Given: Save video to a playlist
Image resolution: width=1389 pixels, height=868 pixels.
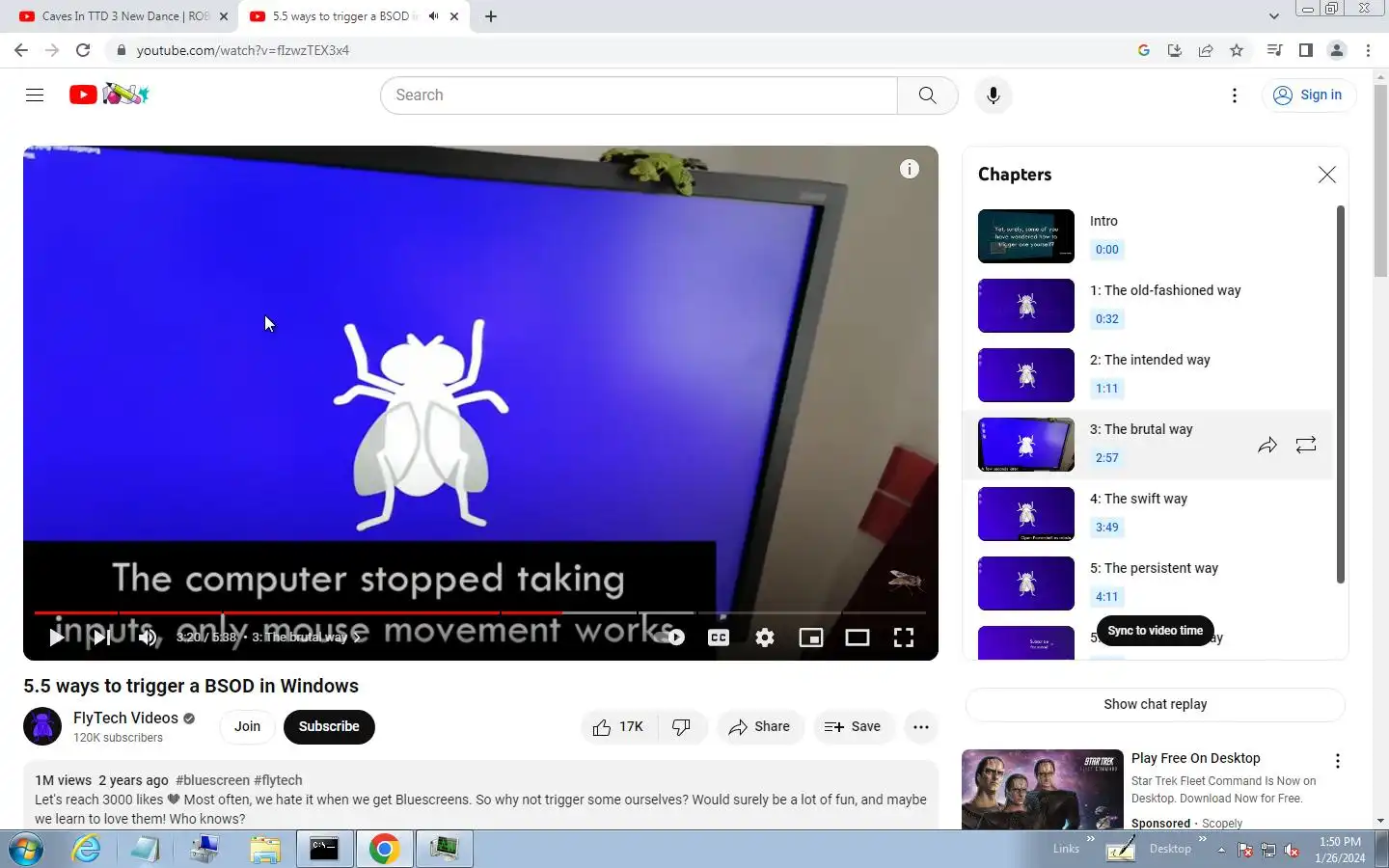Looking at the screenshot, I should pyautogui.click(x=853, y=726).
